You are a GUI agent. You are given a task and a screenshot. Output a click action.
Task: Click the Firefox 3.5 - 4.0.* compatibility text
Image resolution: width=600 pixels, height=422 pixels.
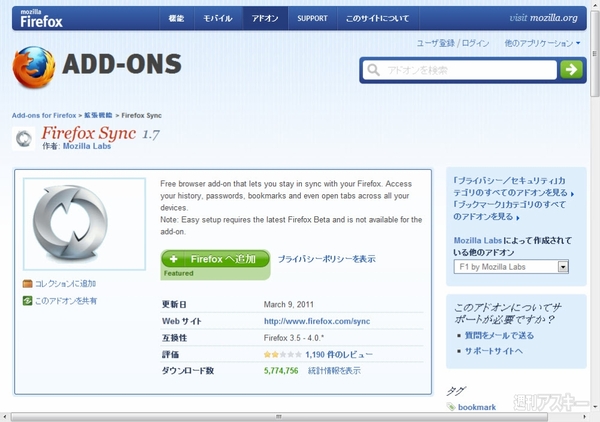pos(294,338)
